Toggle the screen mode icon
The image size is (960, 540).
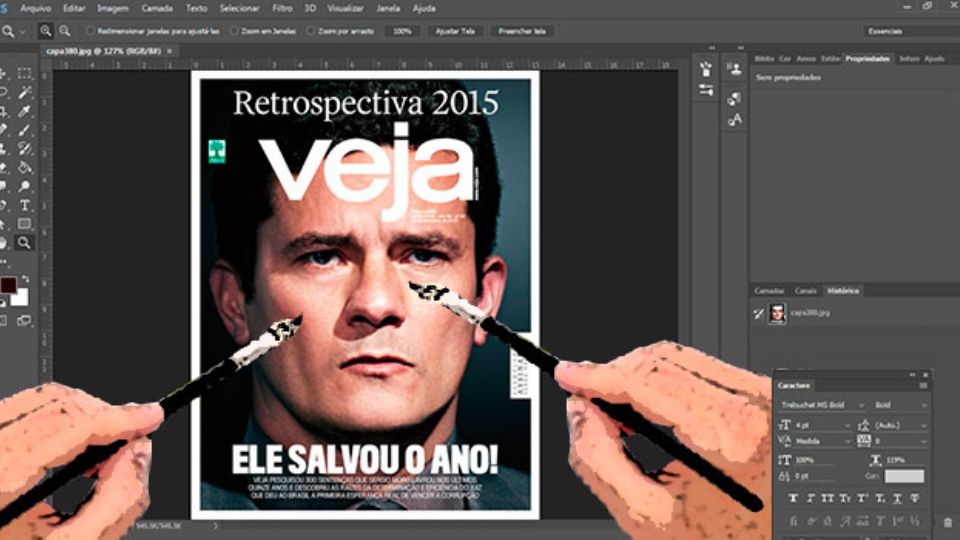coord(24,320)
